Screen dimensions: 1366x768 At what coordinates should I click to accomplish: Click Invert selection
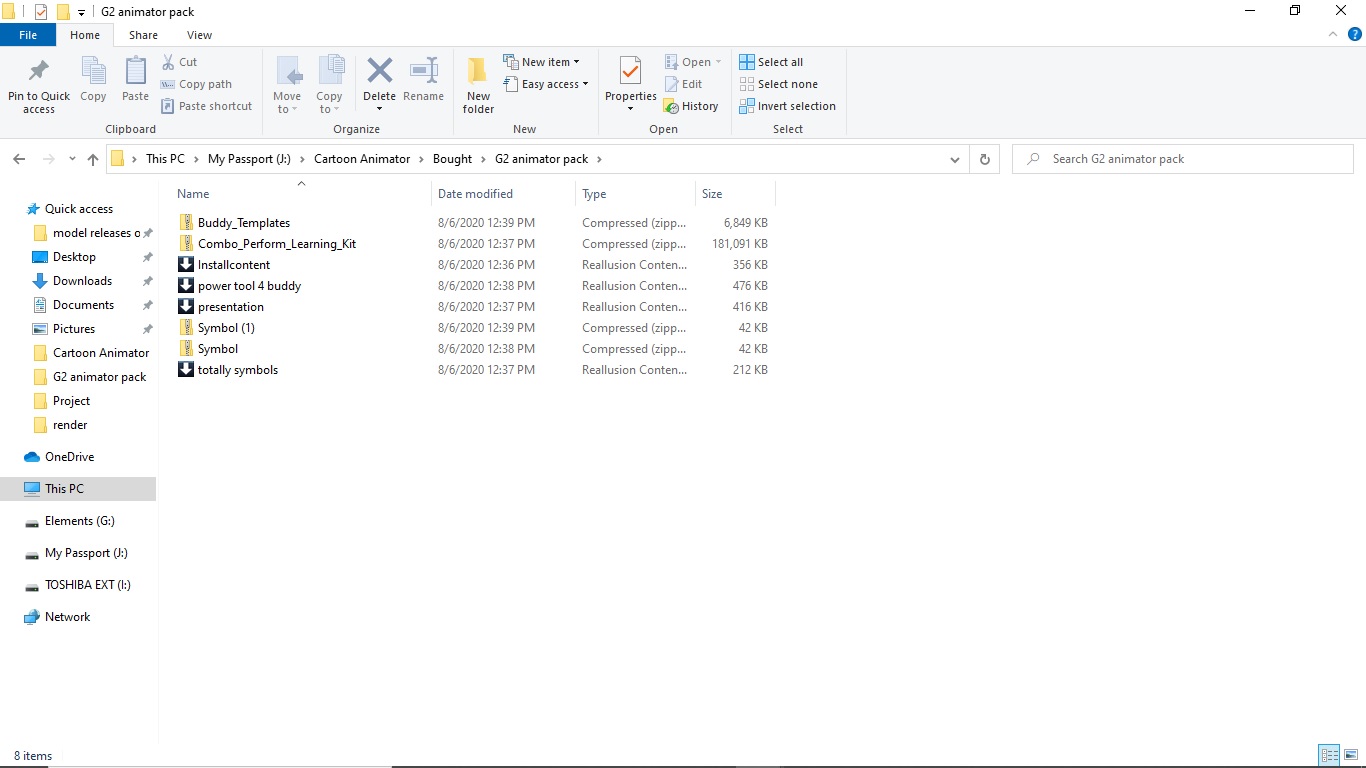pos(787,106)
